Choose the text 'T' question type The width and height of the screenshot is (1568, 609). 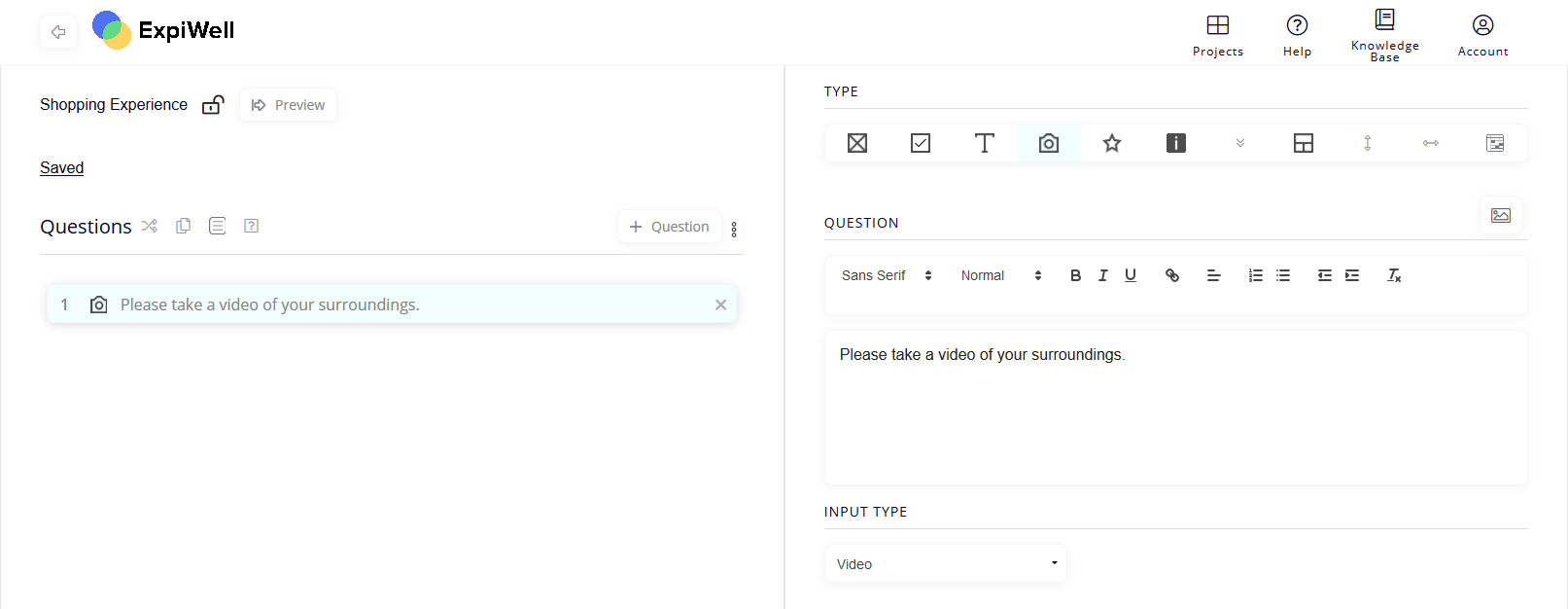984,143
